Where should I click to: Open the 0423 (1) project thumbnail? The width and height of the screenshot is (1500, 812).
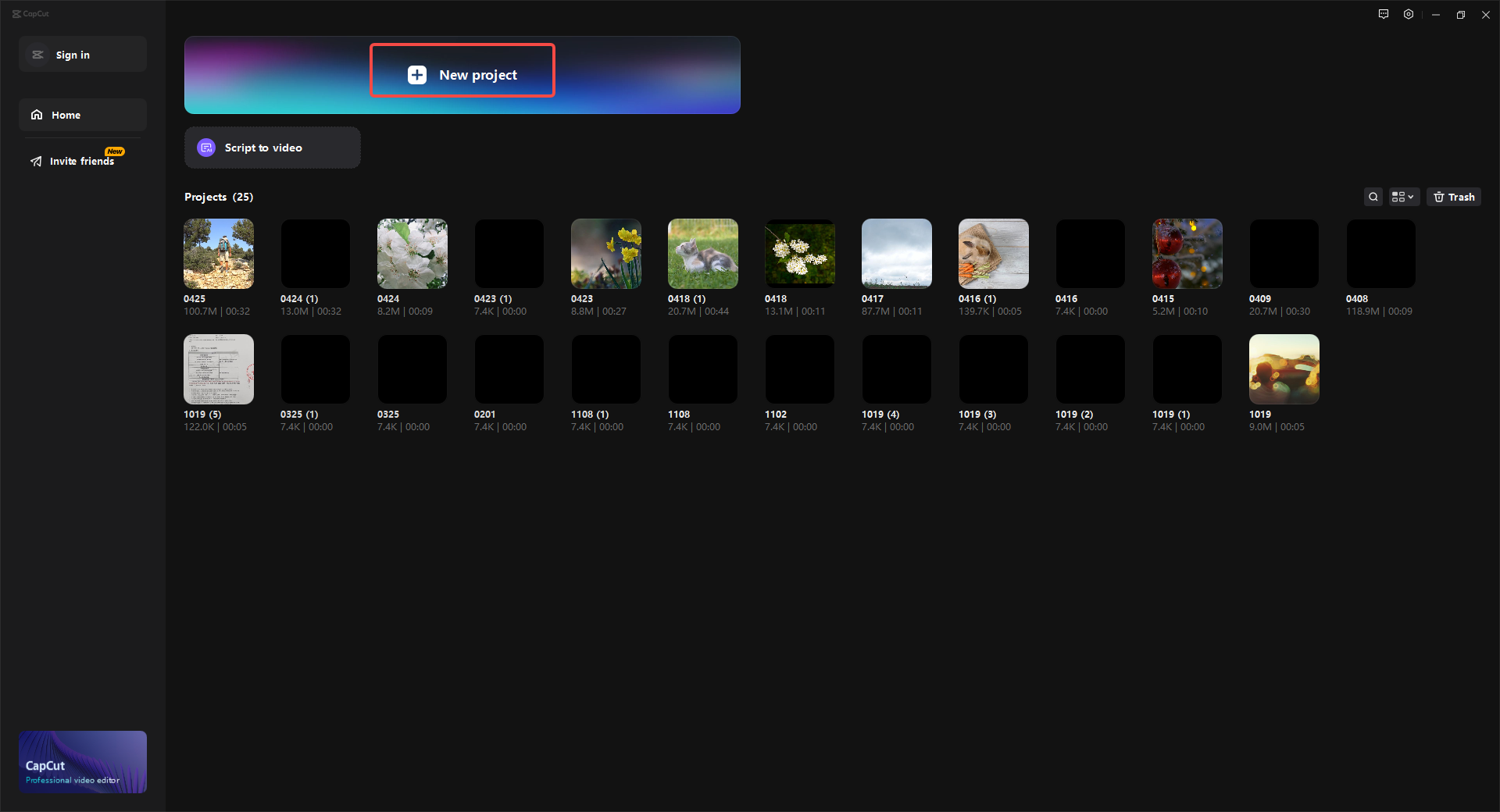point(509,254)
